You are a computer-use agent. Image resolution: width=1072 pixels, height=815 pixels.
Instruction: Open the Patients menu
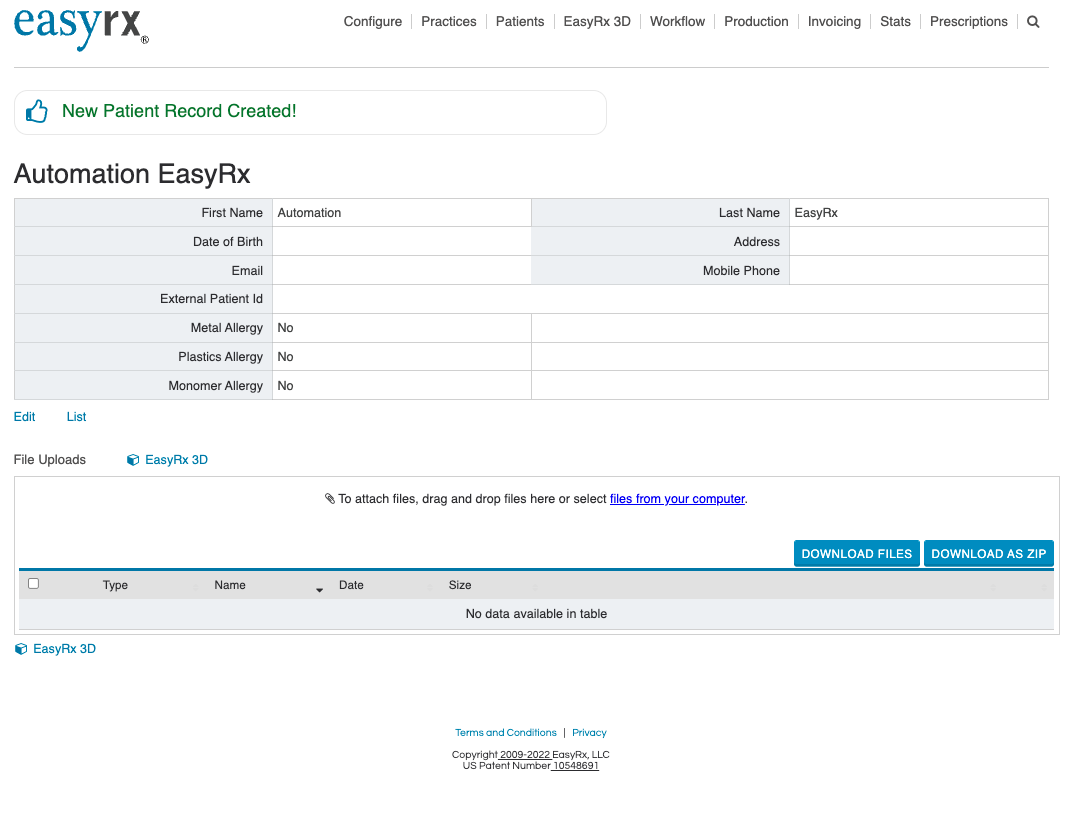(x=520, y=22)
